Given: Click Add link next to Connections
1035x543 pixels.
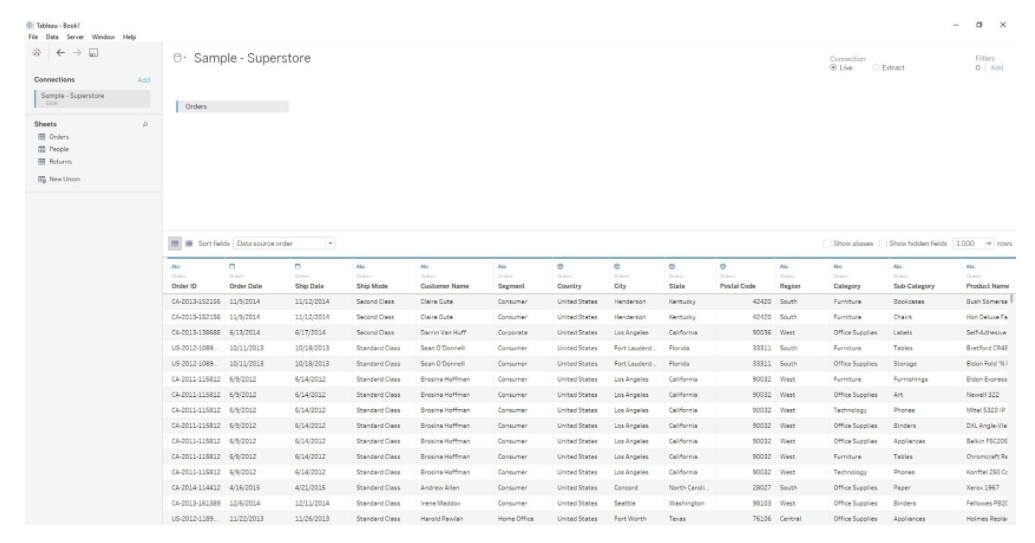Looking at the screenshot, I should (x=144, y=80).
